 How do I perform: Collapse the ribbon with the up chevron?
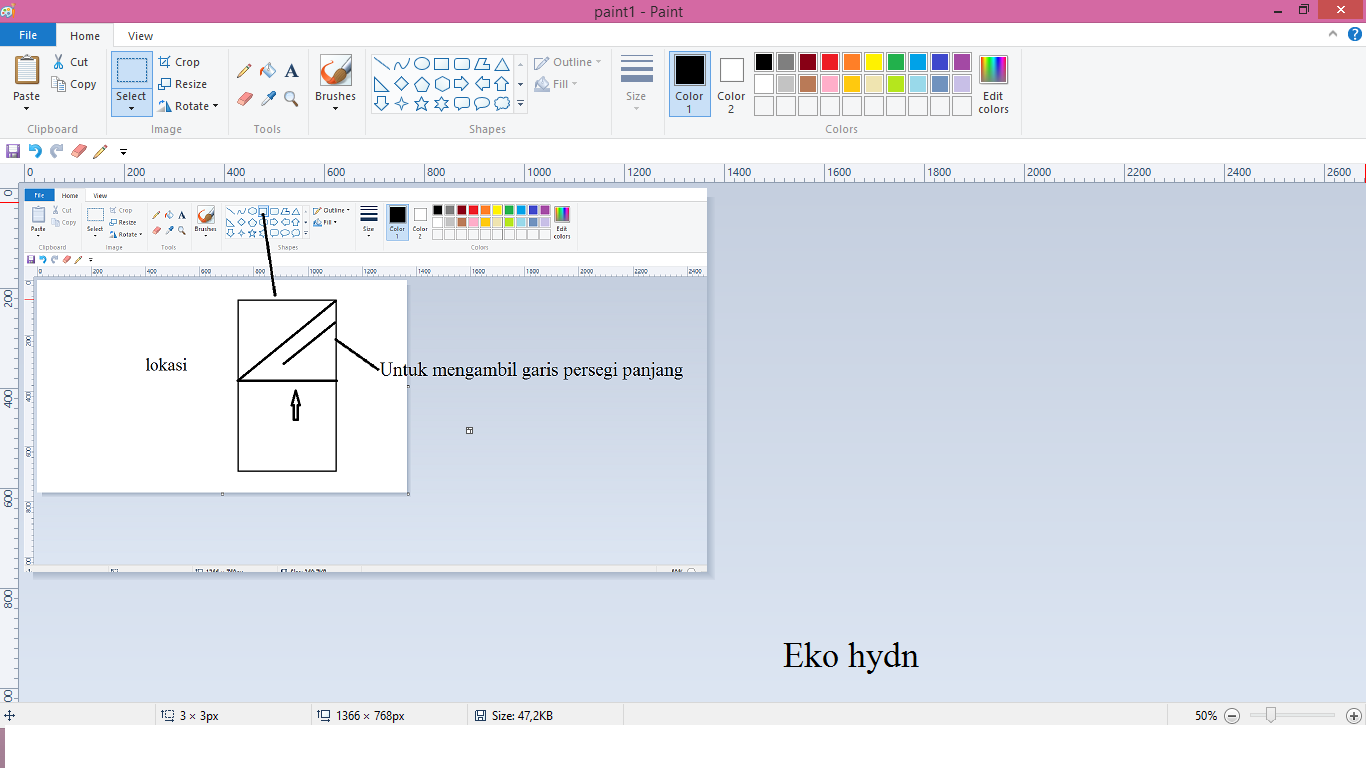[1331, 32]
